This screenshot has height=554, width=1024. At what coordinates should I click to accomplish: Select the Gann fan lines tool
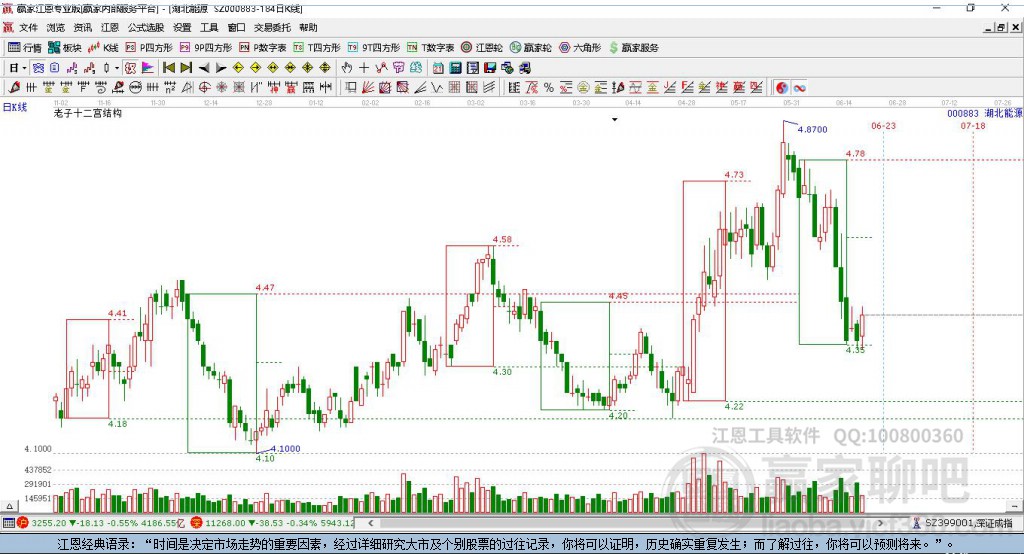pyautogui.click(x=368, y=87)
